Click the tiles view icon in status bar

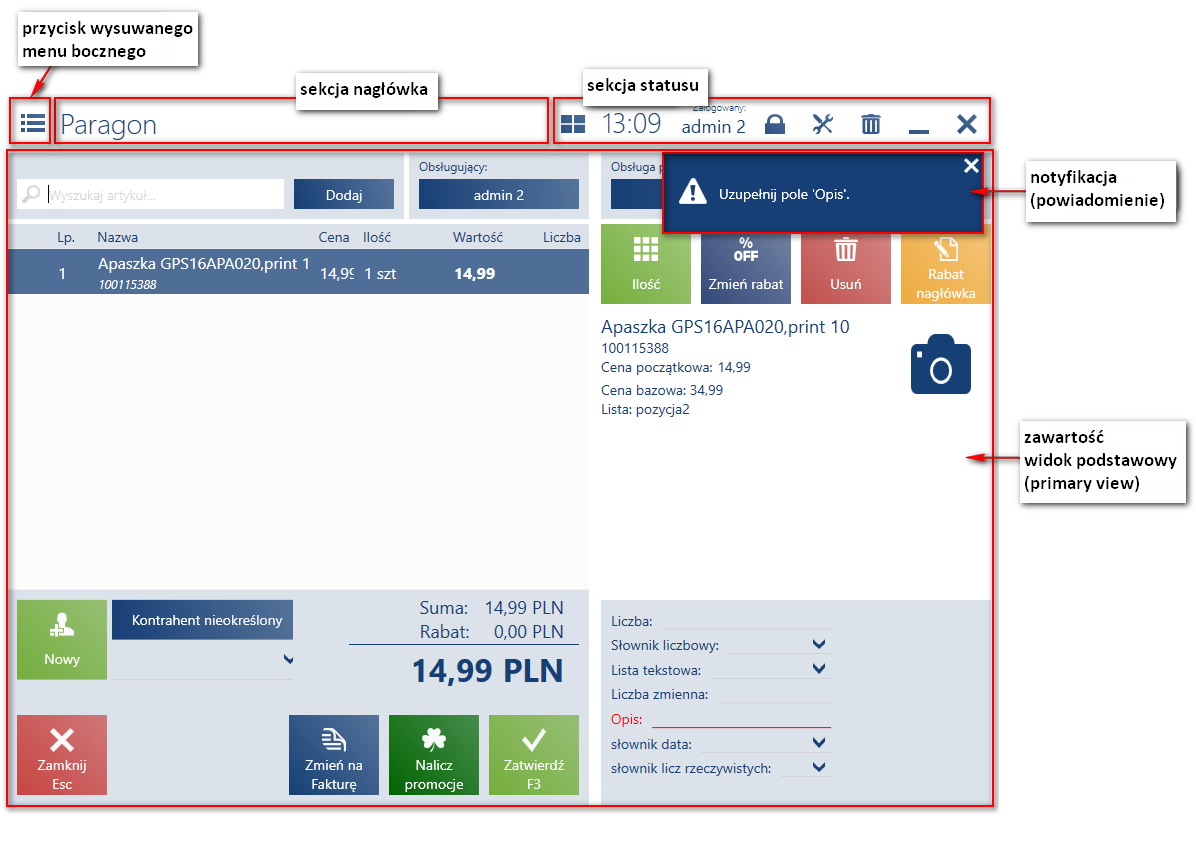click(x=573, y=124)
